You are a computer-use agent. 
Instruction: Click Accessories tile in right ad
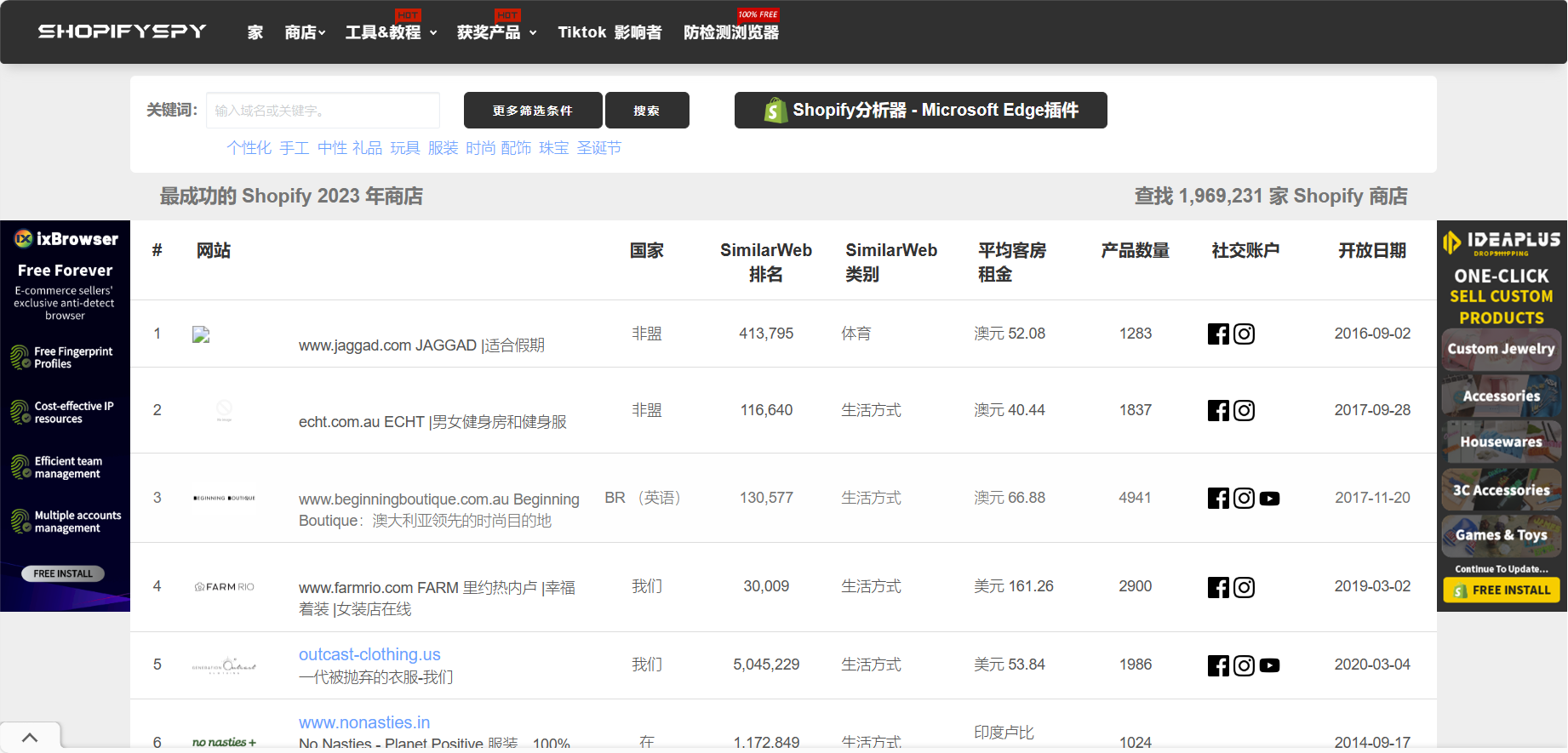[1502, 396]
